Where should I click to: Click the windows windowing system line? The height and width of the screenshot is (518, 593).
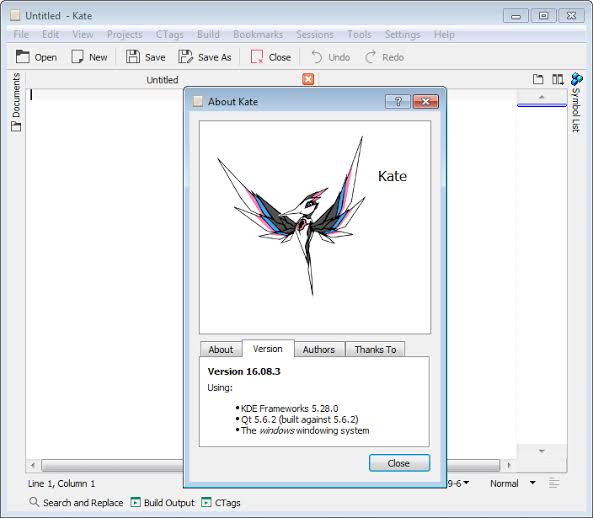tap(305, 430)
